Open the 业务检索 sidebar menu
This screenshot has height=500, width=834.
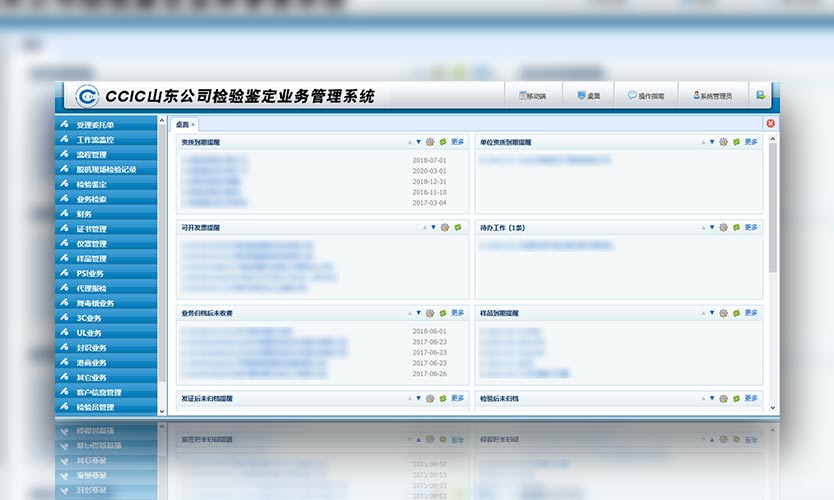[106, 199]
